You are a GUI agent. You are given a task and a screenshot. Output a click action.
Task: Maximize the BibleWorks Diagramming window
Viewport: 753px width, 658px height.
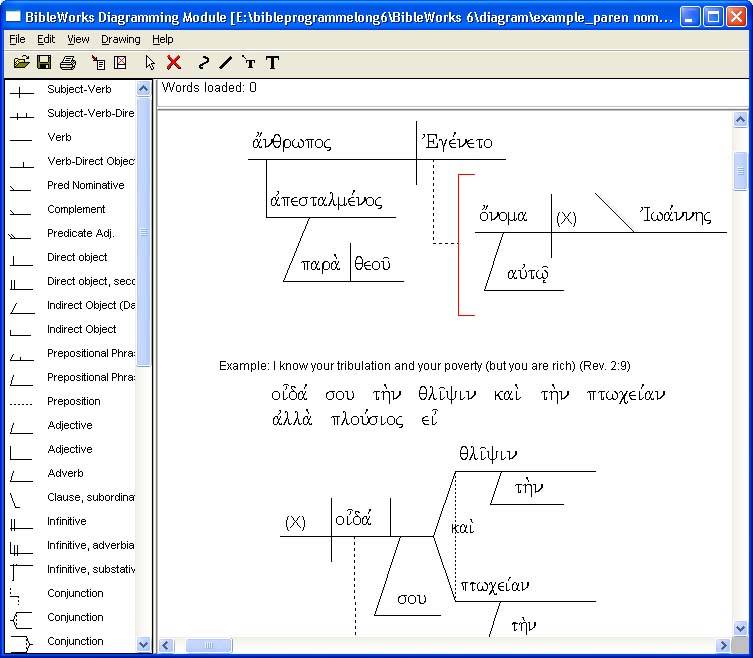713,17
